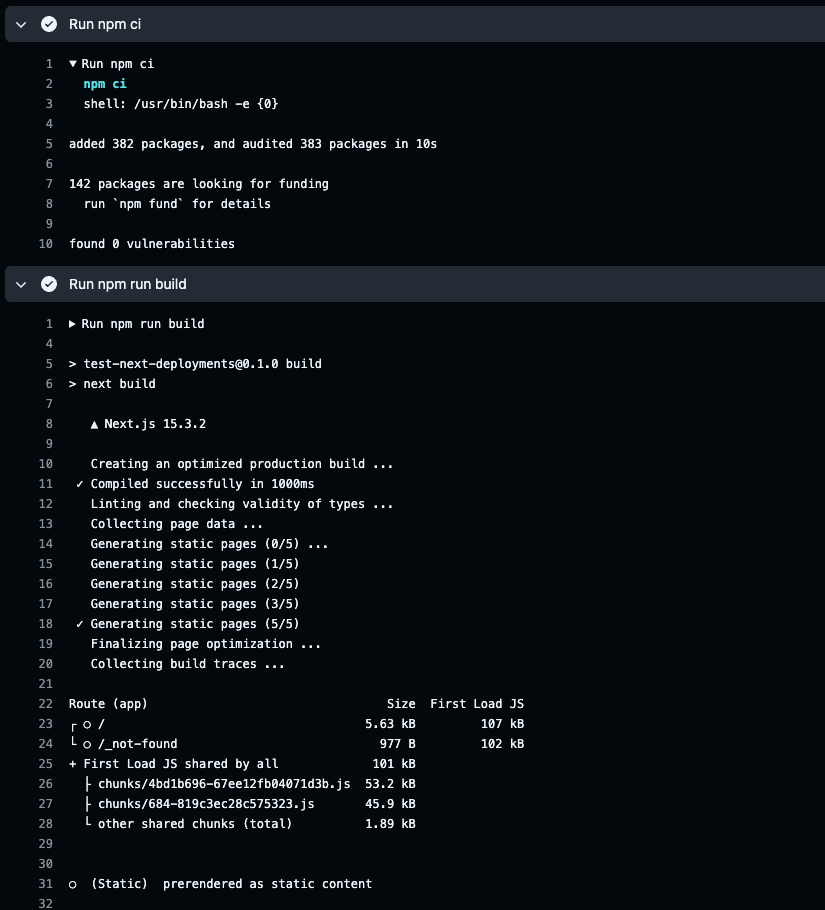Image resolution: width=825 pixels, height=910 pixels.
Task: Click line number 31 beside '(Static)' legend
Action: click(46, 884)
